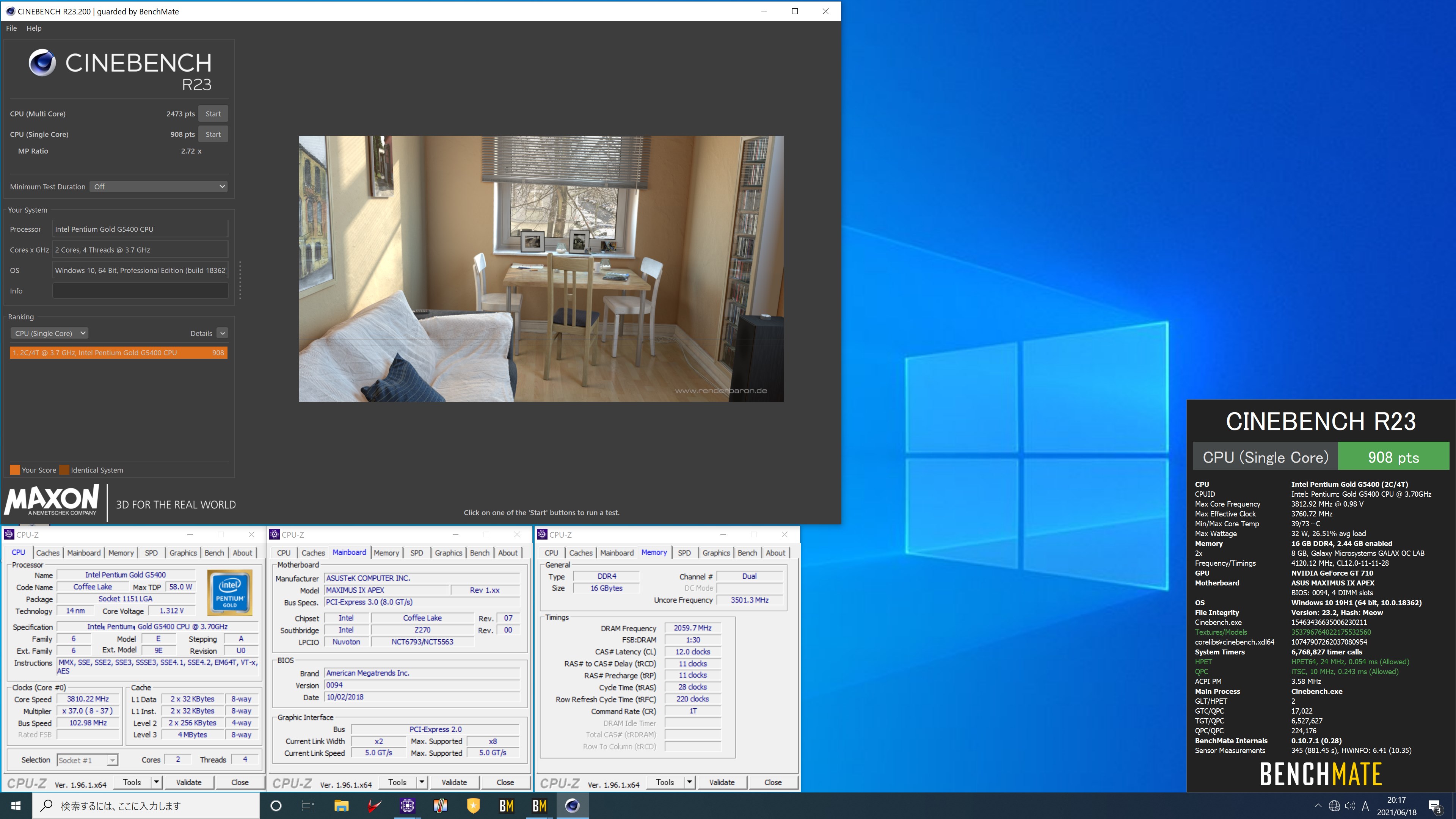Open the File menu in Cinebench
Viewport: 1456px width, 819px height.
coord(11,28)
